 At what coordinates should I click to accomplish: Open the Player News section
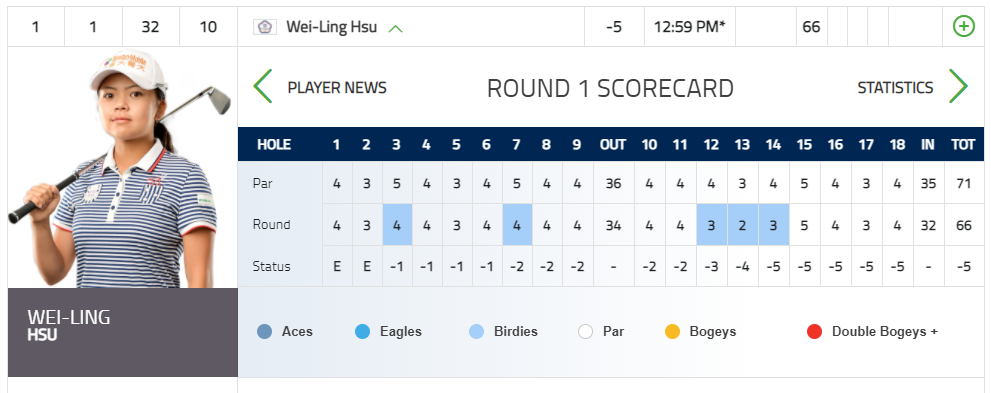[x=337, y=88]
